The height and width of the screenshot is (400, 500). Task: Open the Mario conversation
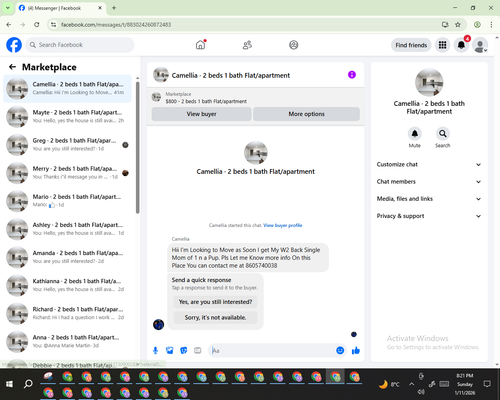[67, 201]
